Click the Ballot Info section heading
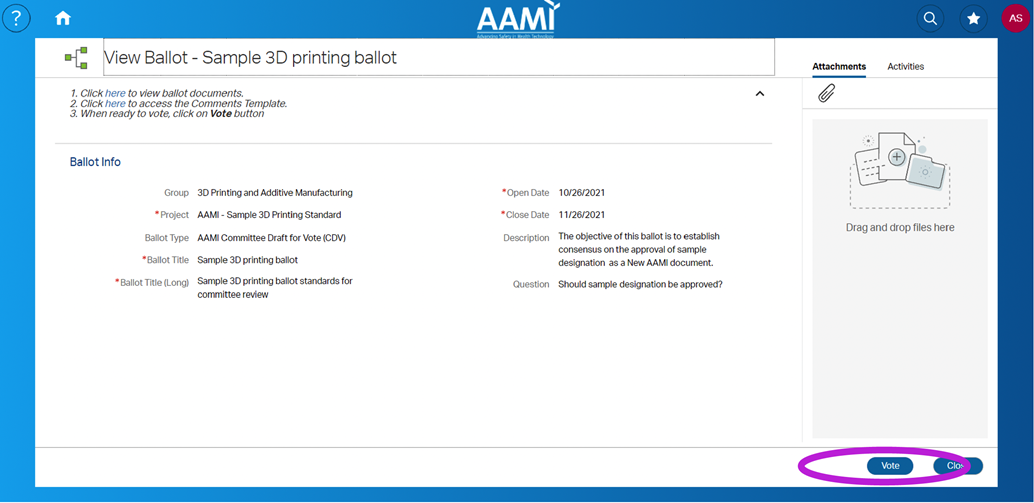Viewport: 1034px width, 503px height. pyautogui.click(x=95, y=162)
